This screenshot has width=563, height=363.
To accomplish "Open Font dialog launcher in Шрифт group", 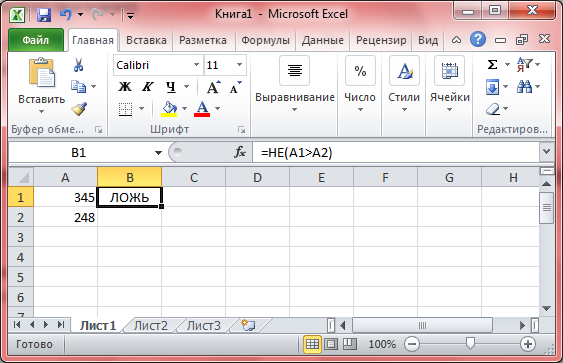I will point(241,130).
